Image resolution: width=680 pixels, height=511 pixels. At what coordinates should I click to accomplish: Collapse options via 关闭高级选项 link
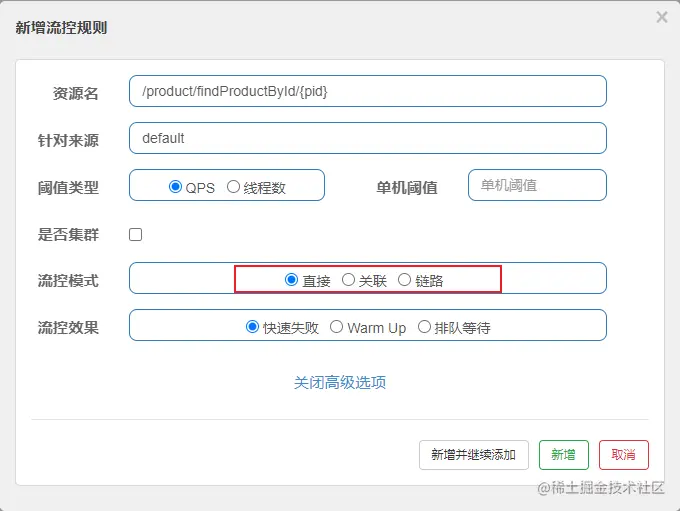point(340,383)
